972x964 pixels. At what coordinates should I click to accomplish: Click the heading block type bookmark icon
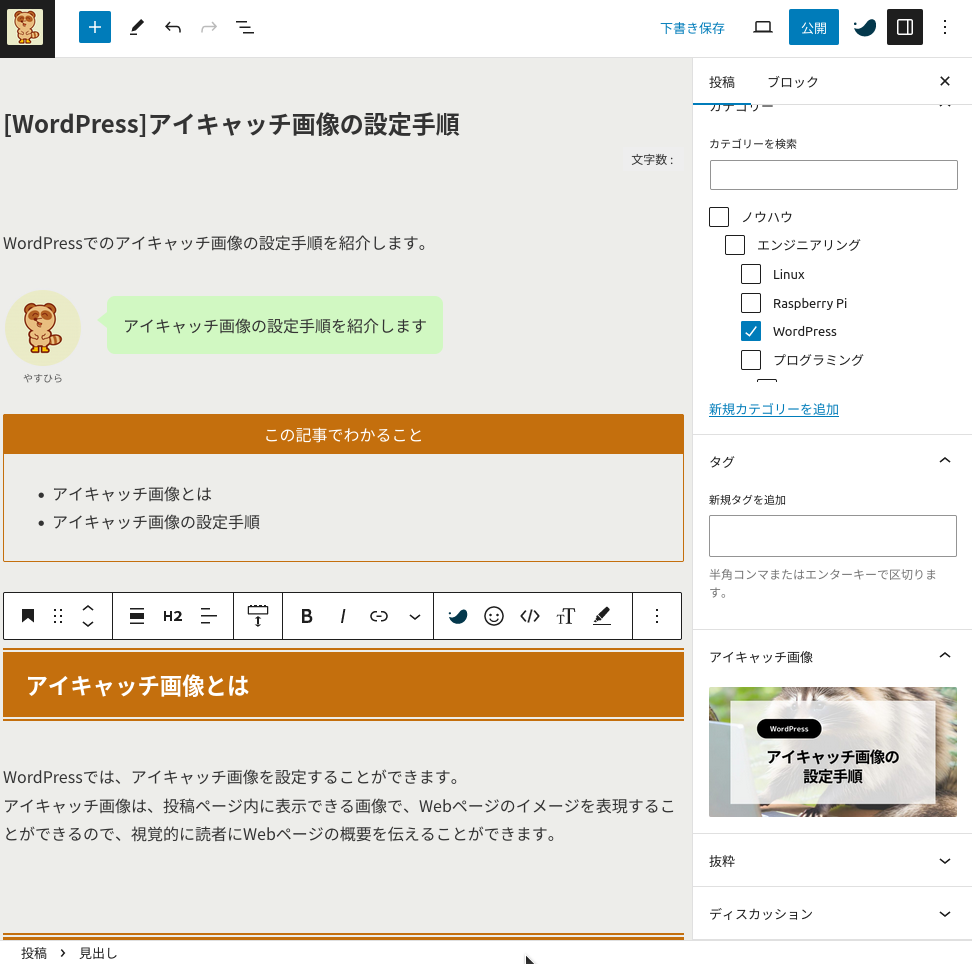click(28, 616)
